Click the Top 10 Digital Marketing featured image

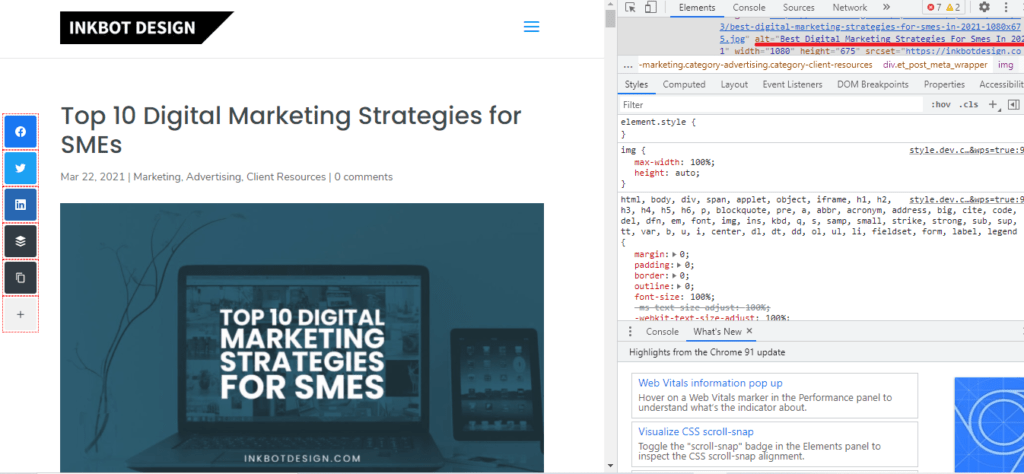[302, 338]
